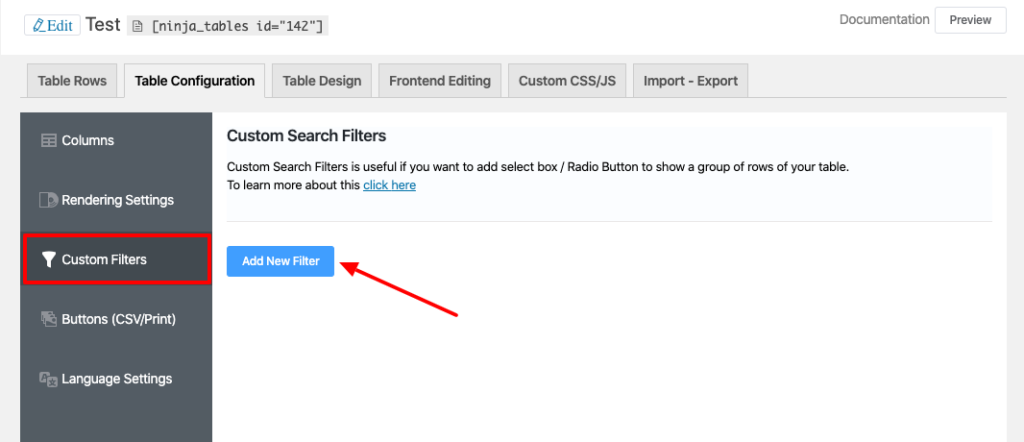
Task: Click the Test table title
Action: [x=103, y=25]
